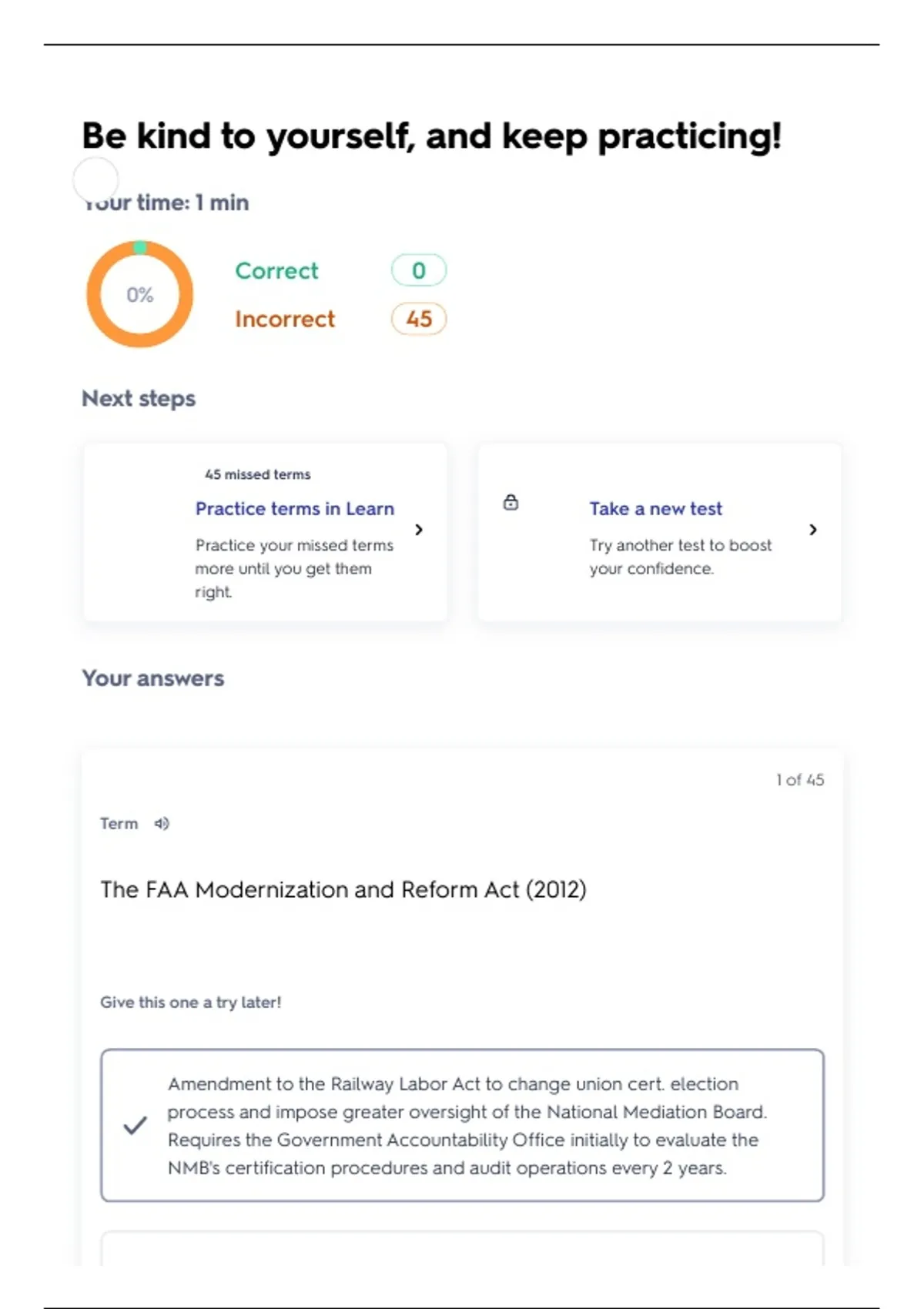
Task: Click the FAA Modernization and Reform Act term
Action: pos(343,890)
